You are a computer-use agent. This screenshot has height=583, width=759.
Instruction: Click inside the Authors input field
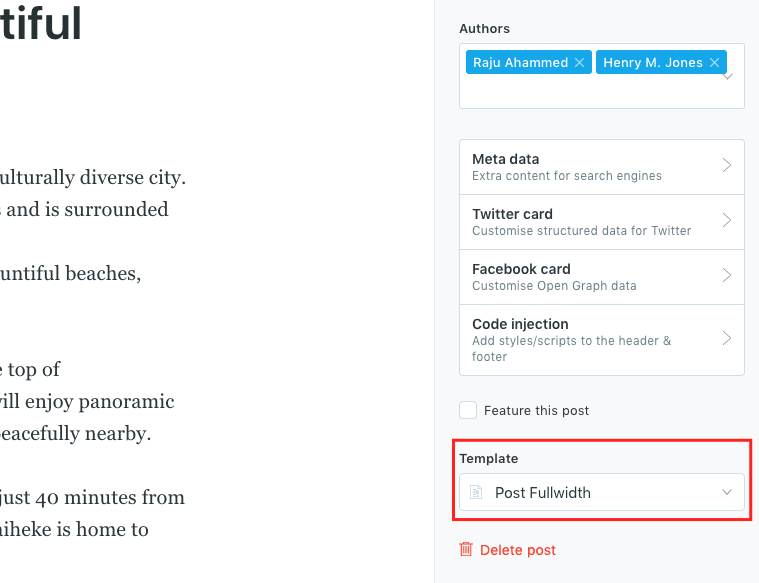click(600, 92)
